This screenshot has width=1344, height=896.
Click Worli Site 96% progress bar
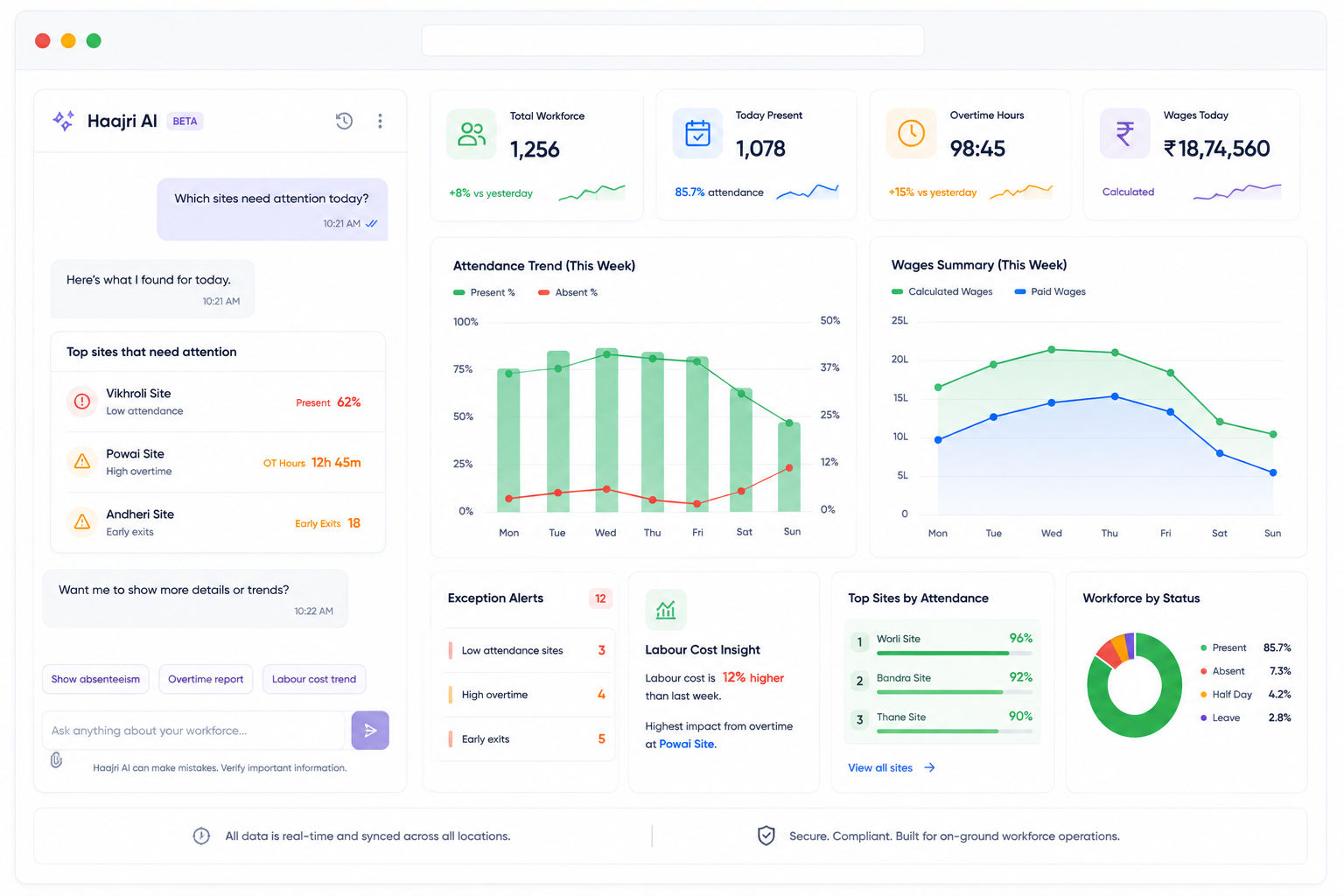[955, 653]
